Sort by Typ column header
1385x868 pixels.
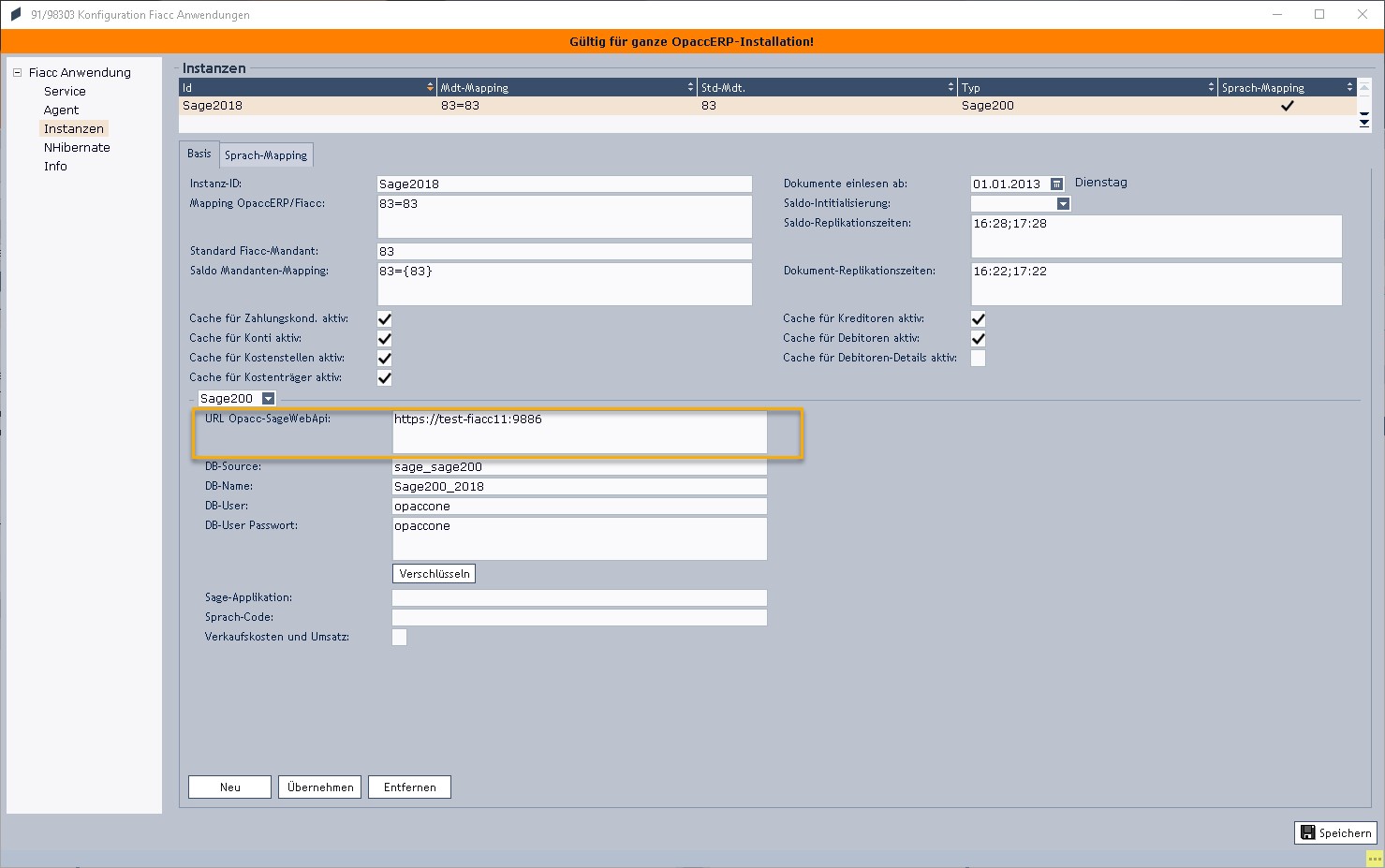1088,87
